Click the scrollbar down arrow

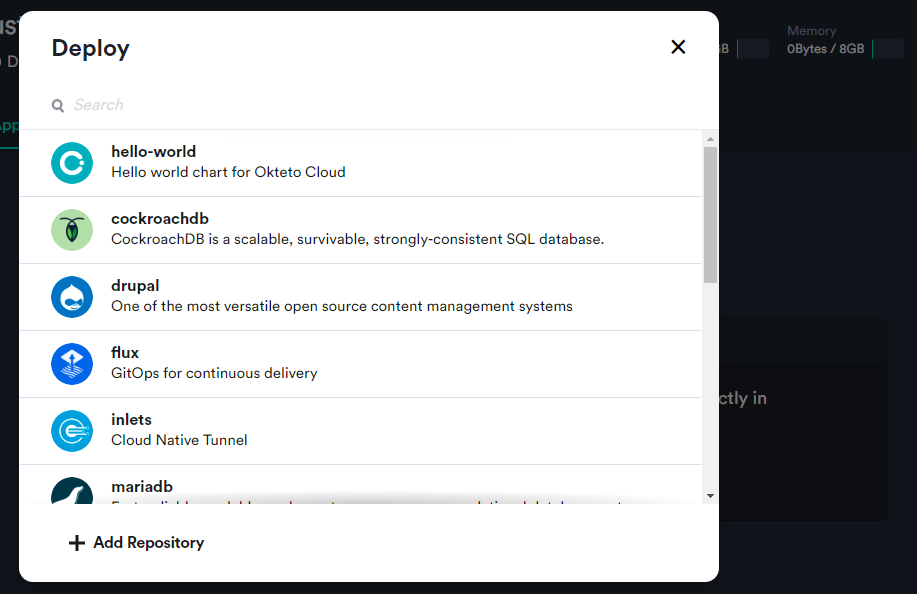[710, 495]
